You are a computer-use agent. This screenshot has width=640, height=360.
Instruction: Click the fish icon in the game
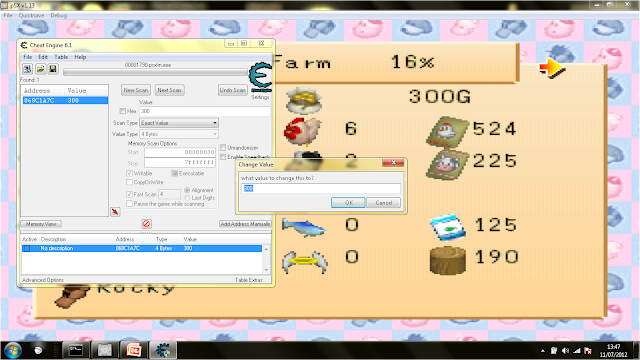(x=303, y=227)
